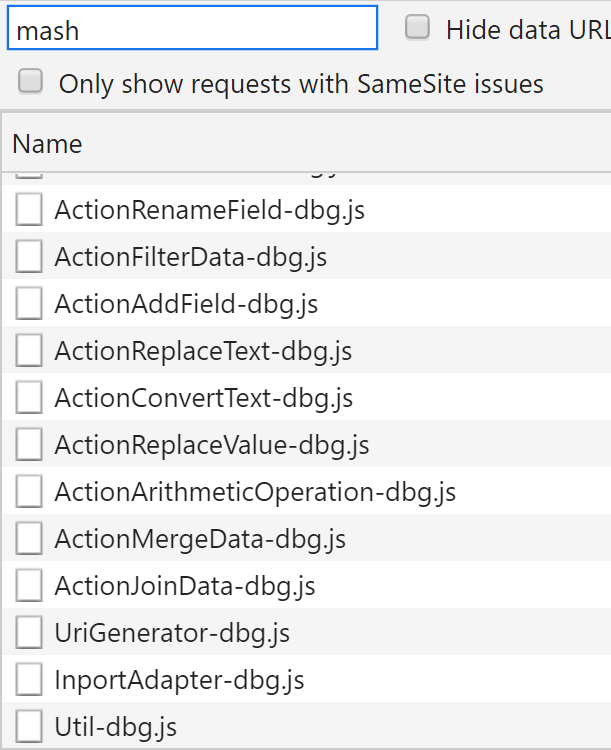
Task: Click file icon beside ActionJoinData-dbg.js
Action: coord(30,586)
